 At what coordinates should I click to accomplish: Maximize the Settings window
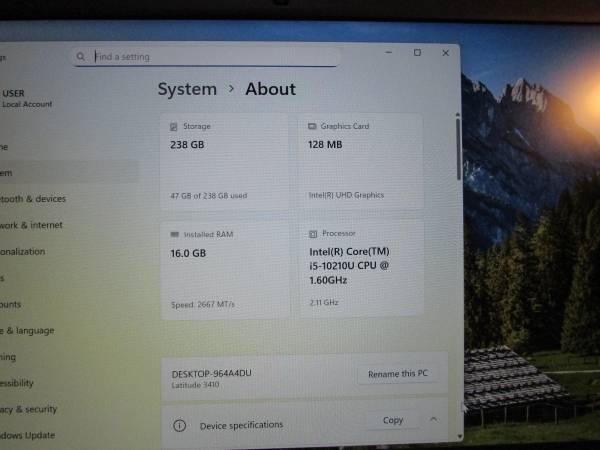pos(417,53)
